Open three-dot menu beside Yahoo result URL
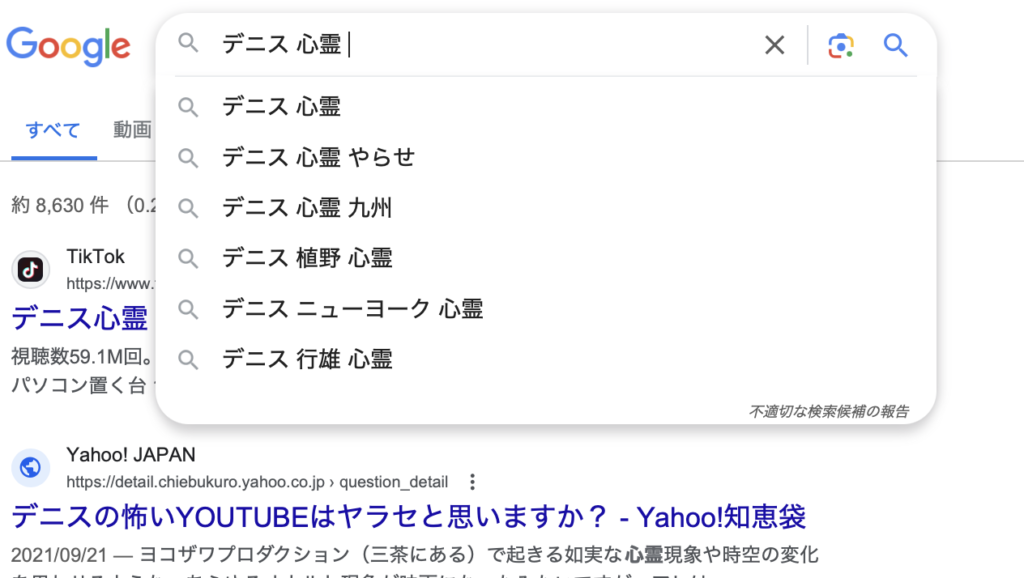Image resolution: width=1024 pixels, height=578 pixels. tap(473, 481)
